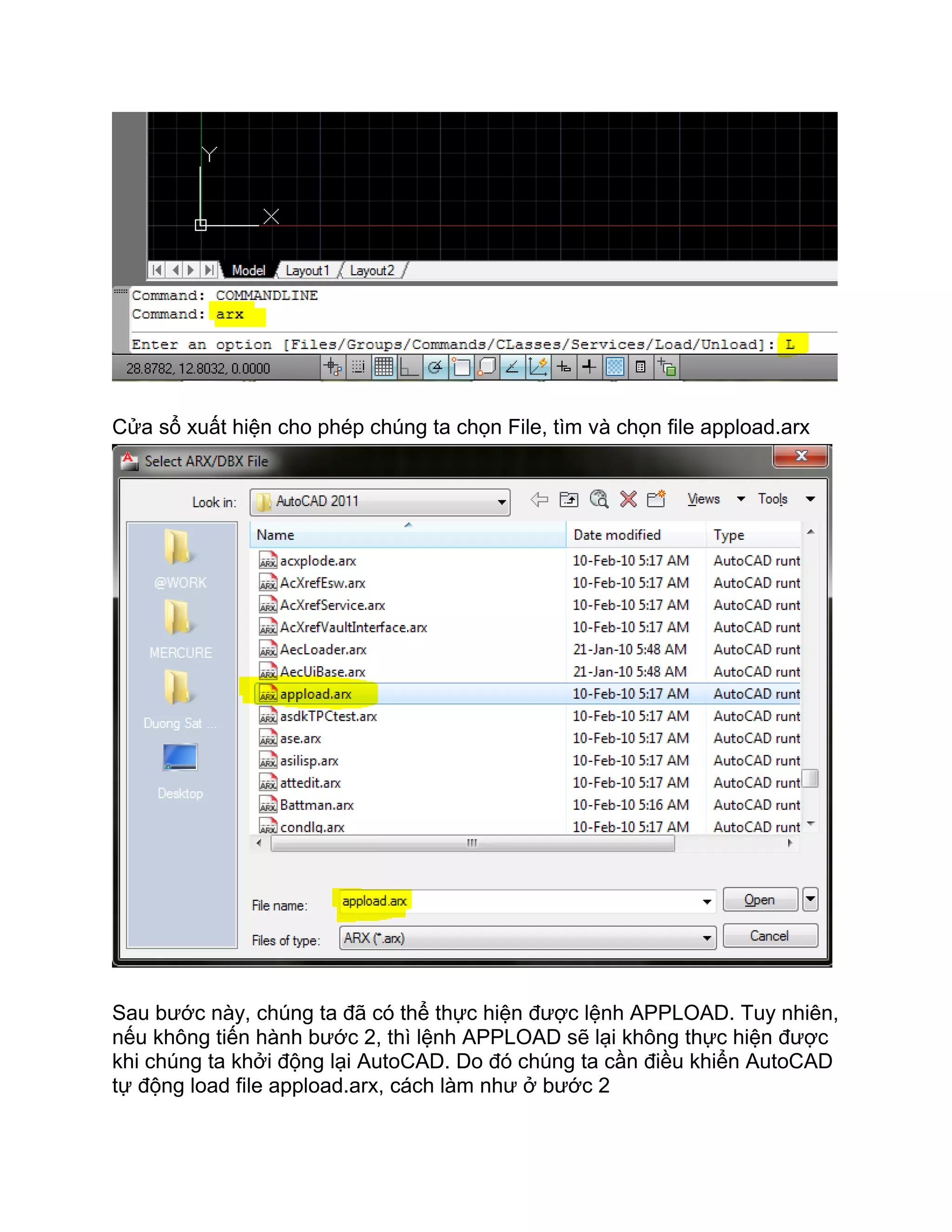Jump to first layout tab arrow
The width and height of the screenshot is (952, 1232).
click(x=158, y=270)
